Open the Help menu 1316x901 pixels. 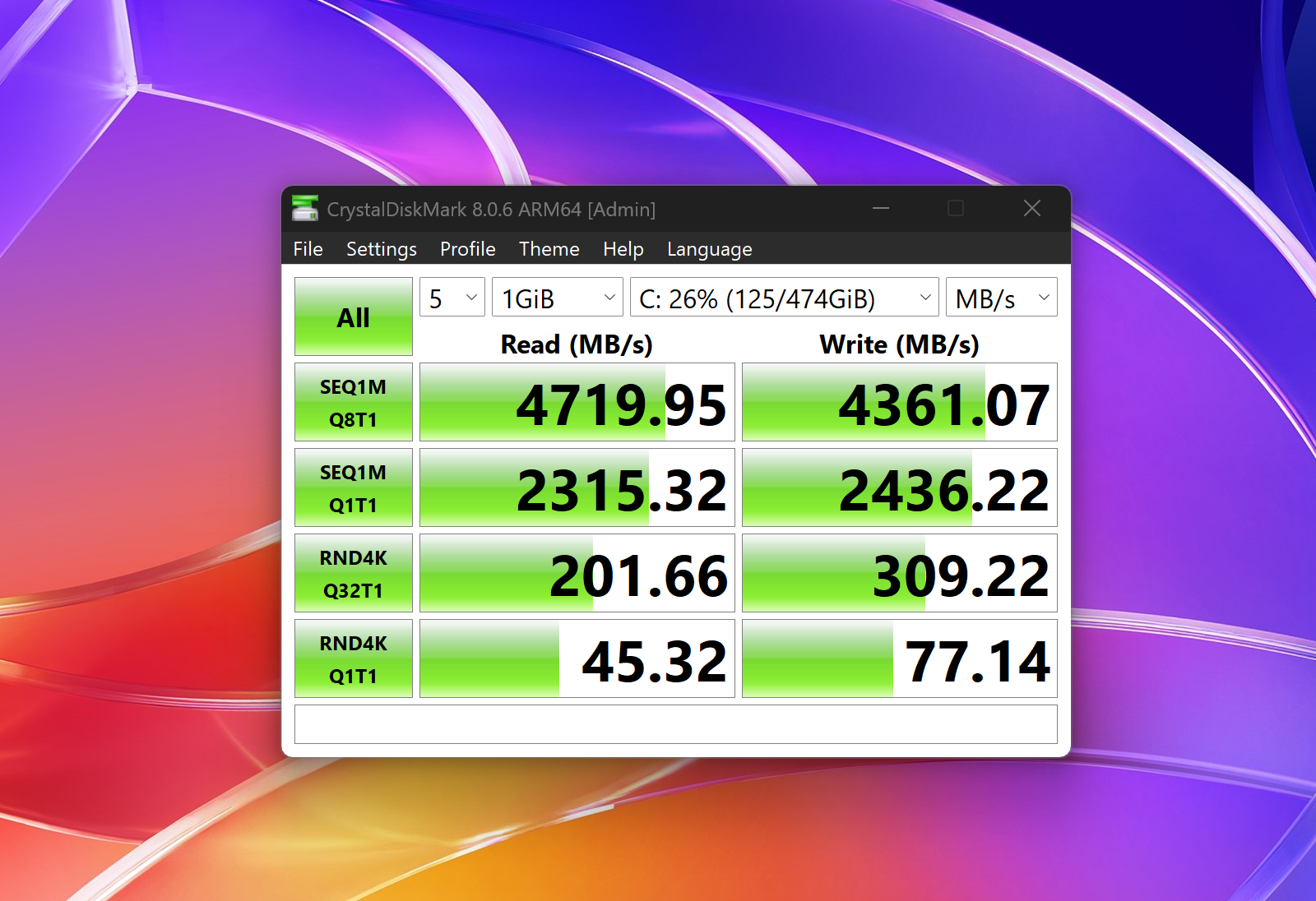623,249
